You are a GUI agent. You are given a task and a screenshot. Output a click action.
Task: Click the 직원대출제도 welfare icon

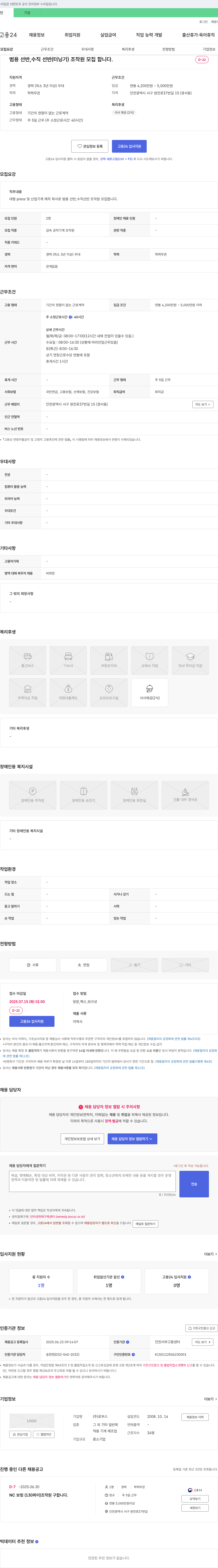point(68,693)
